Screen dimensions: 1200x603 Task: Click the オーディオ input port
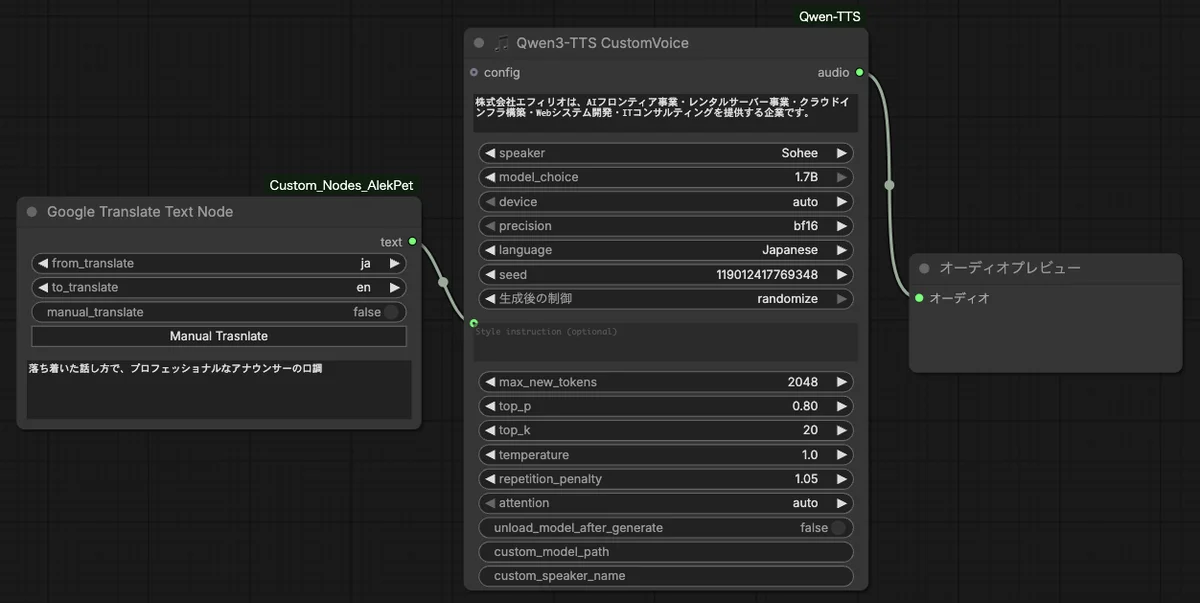tap(919, 297)
